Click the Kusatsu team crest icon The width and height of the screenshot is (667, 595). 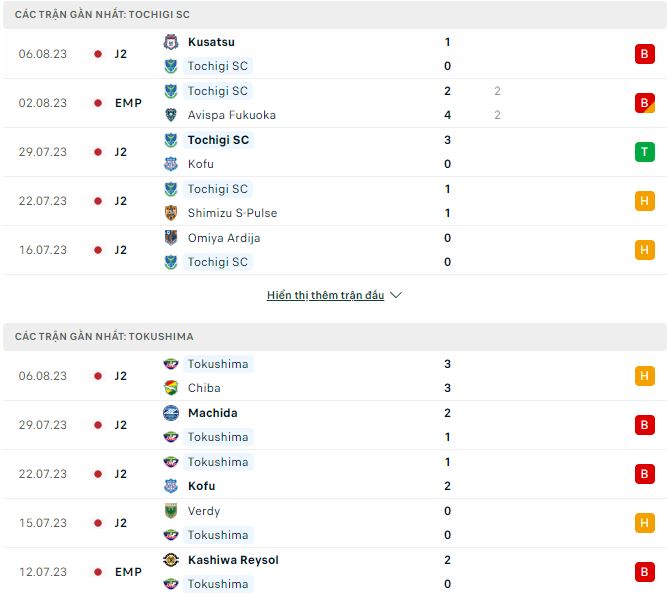(171, 42)
